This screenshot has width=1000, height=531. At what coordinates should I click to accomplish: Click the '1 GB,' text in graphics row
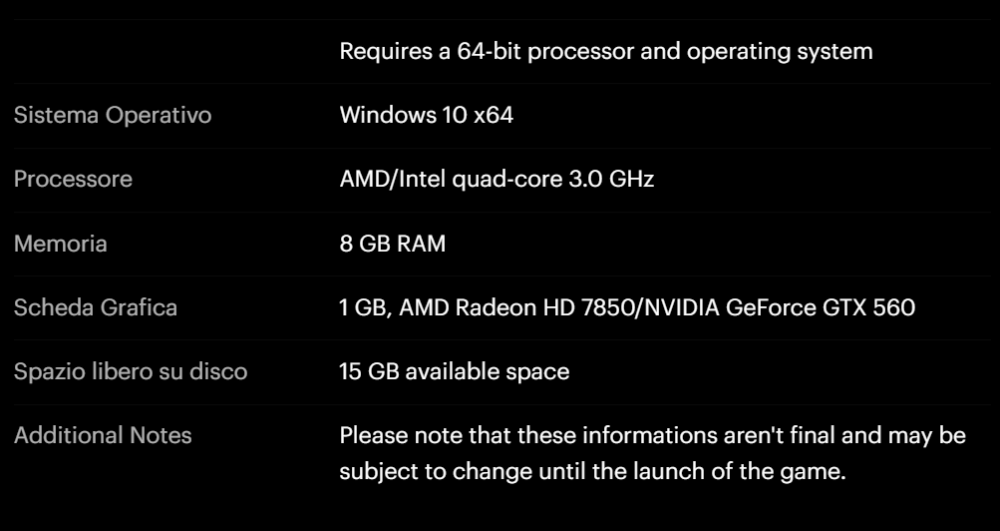(366, 308)
